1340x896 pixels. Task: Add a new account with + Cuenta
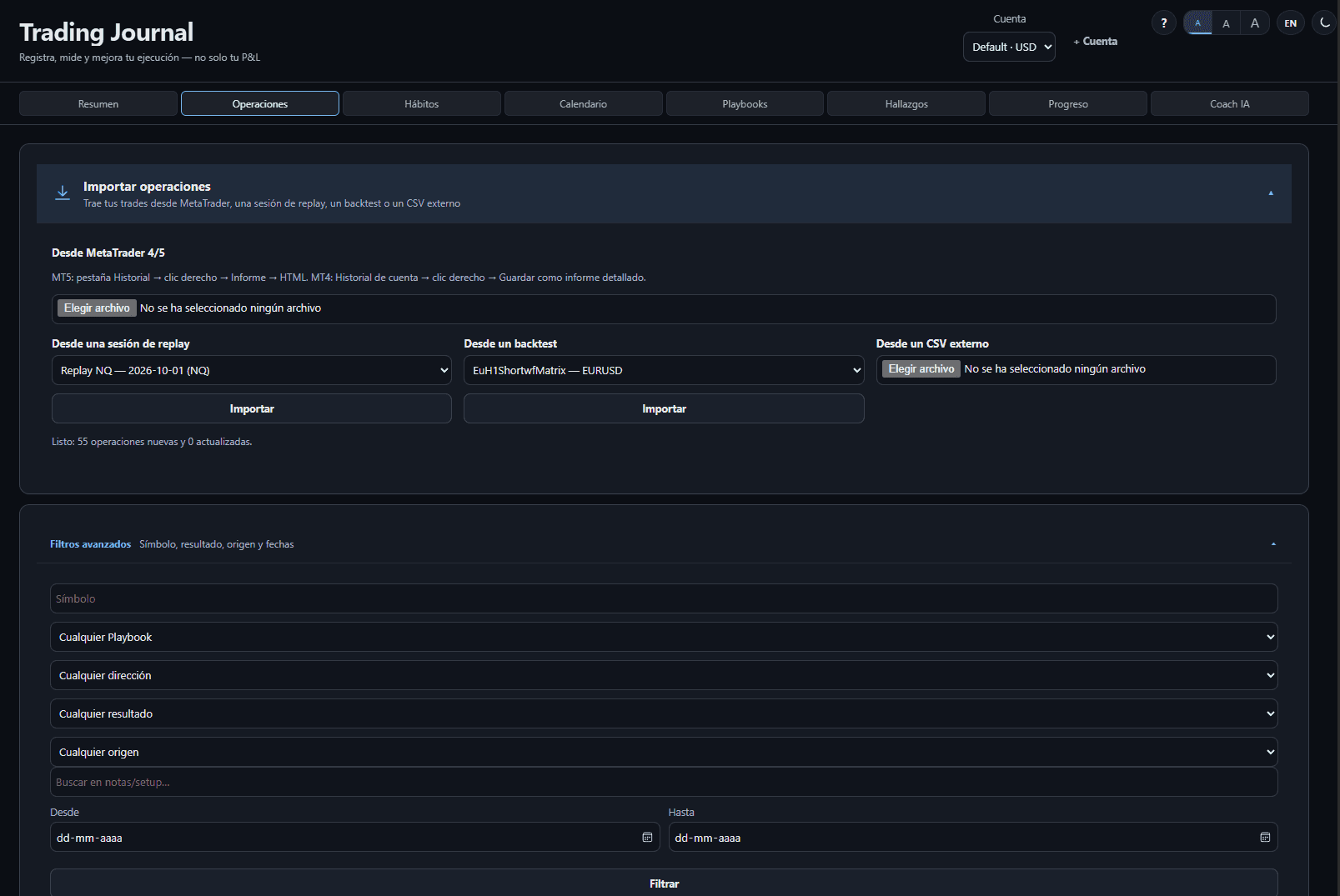[x=1096, y=41]
